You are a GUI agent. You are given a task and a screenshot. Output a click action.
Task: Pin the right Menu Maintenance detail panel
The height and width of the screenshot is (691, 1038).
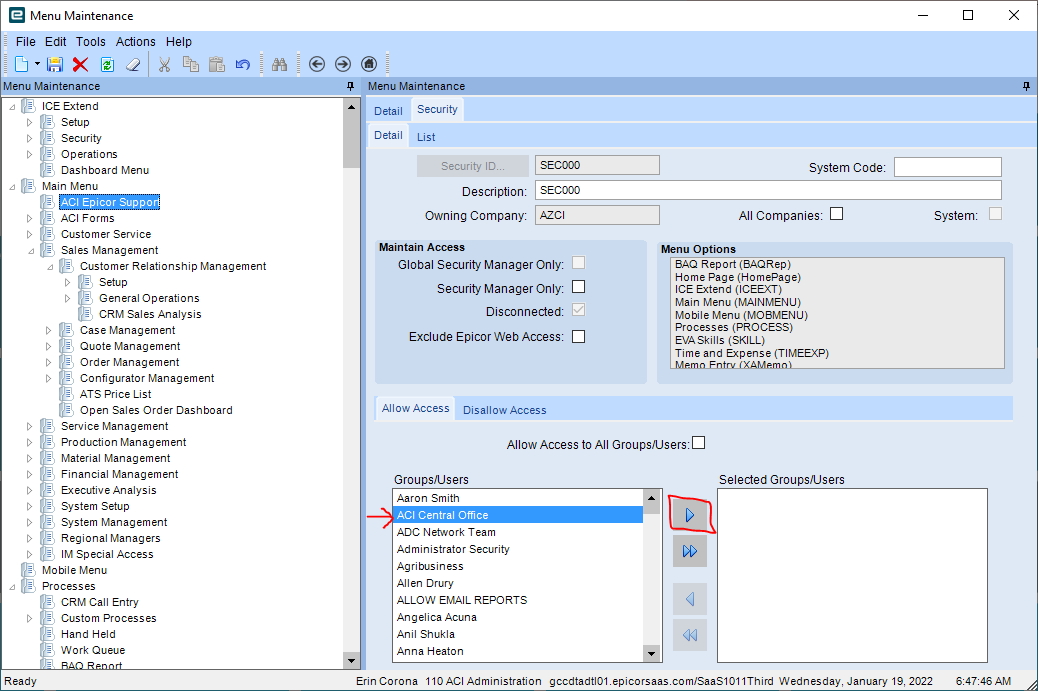1026,86
